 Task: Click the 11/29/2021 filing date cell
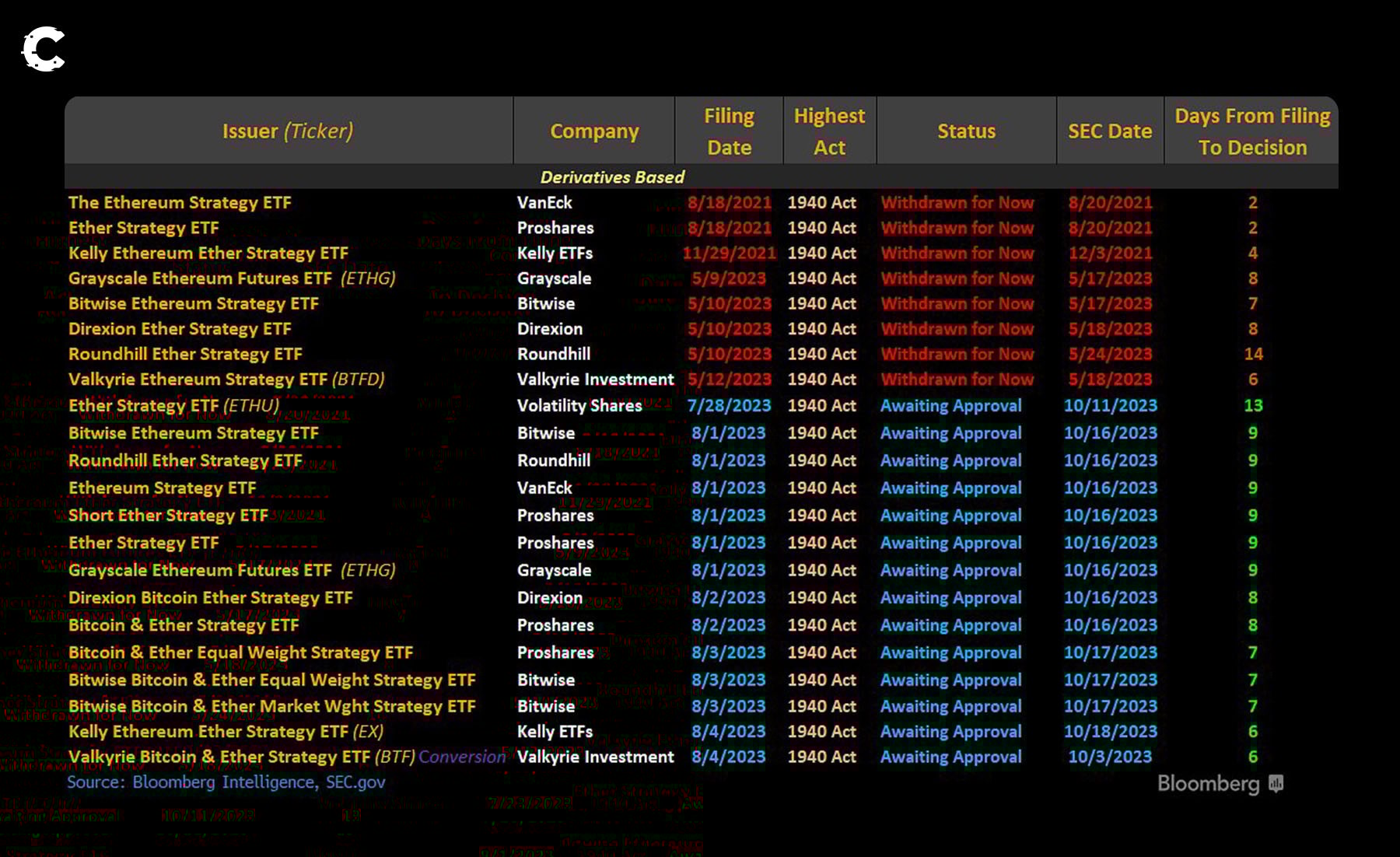[x=729, y=253]
